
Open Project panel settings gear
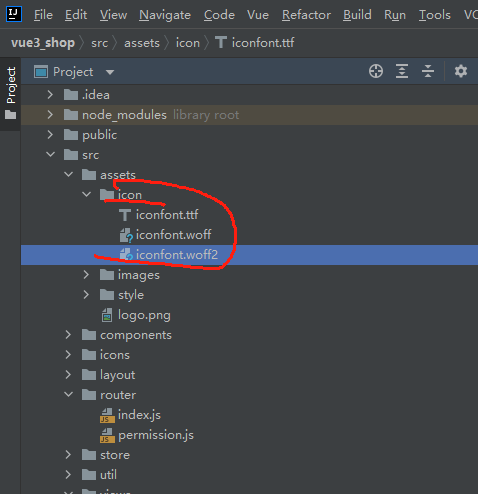coord(461,71)
